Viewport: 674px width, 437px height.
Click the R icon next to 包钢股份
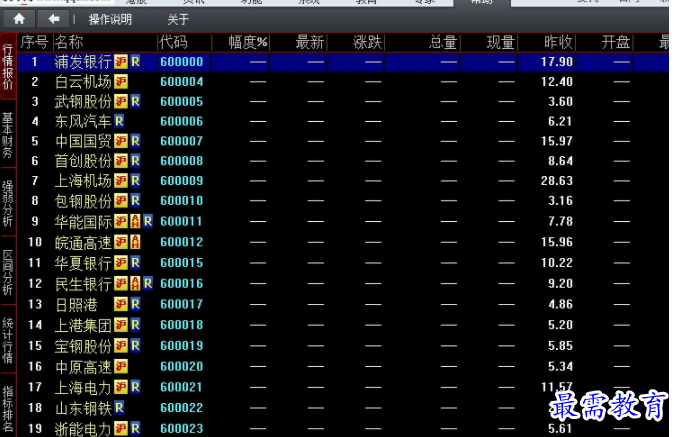(135, 200)
